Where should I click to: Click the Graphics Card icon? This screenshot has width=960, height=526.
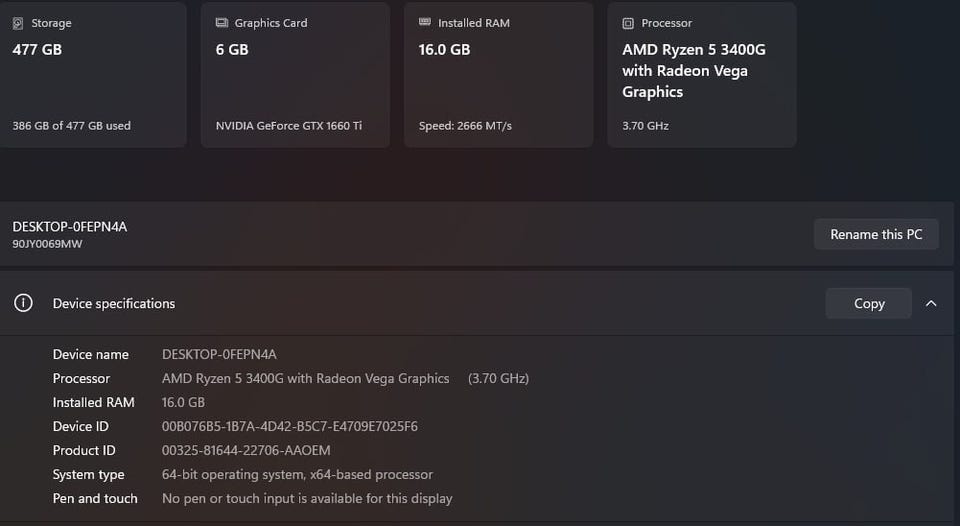[x=222, y=23]
